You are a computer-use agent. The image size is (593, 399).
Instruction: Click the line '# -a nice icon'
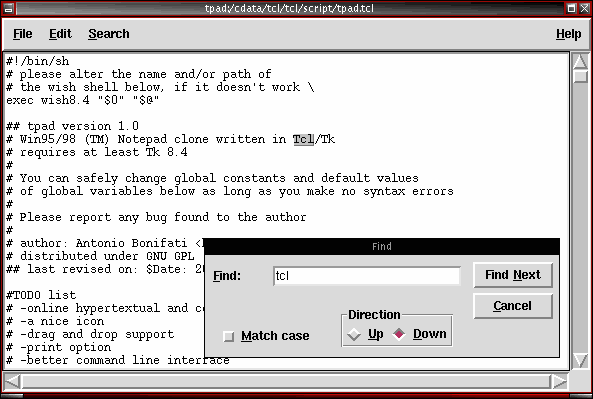55,321
